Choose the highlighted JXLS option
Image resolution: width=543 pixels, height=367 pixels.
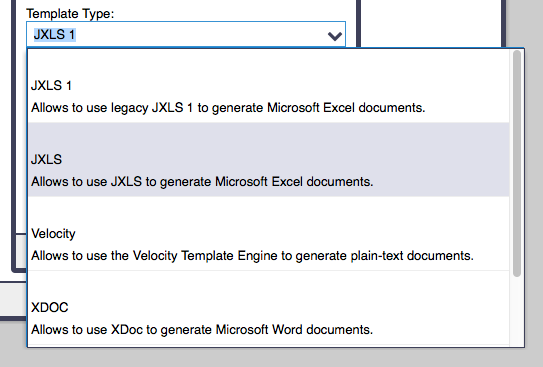(x=269, y=160)
